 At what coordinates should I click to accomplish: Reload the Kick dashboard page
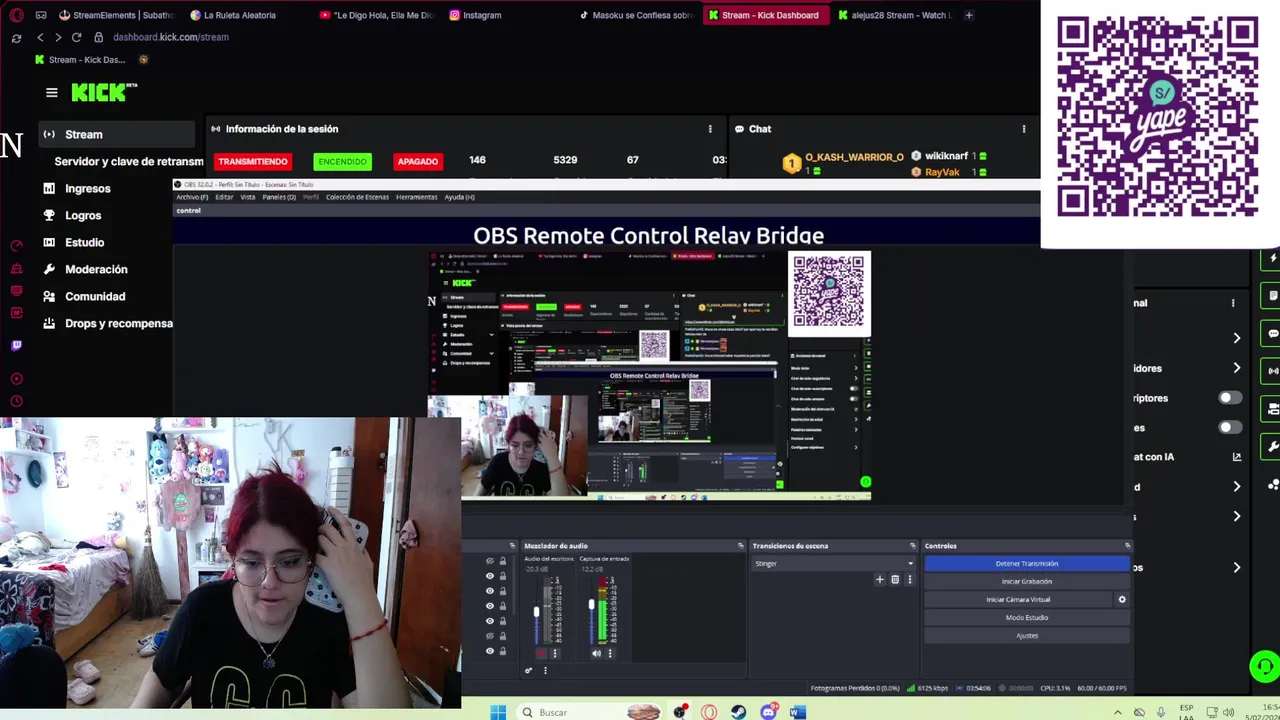76,37
